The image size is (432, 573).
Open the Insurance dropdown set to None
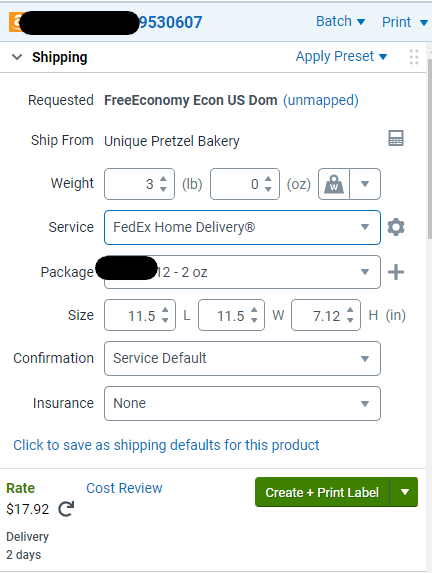(242, 403)
